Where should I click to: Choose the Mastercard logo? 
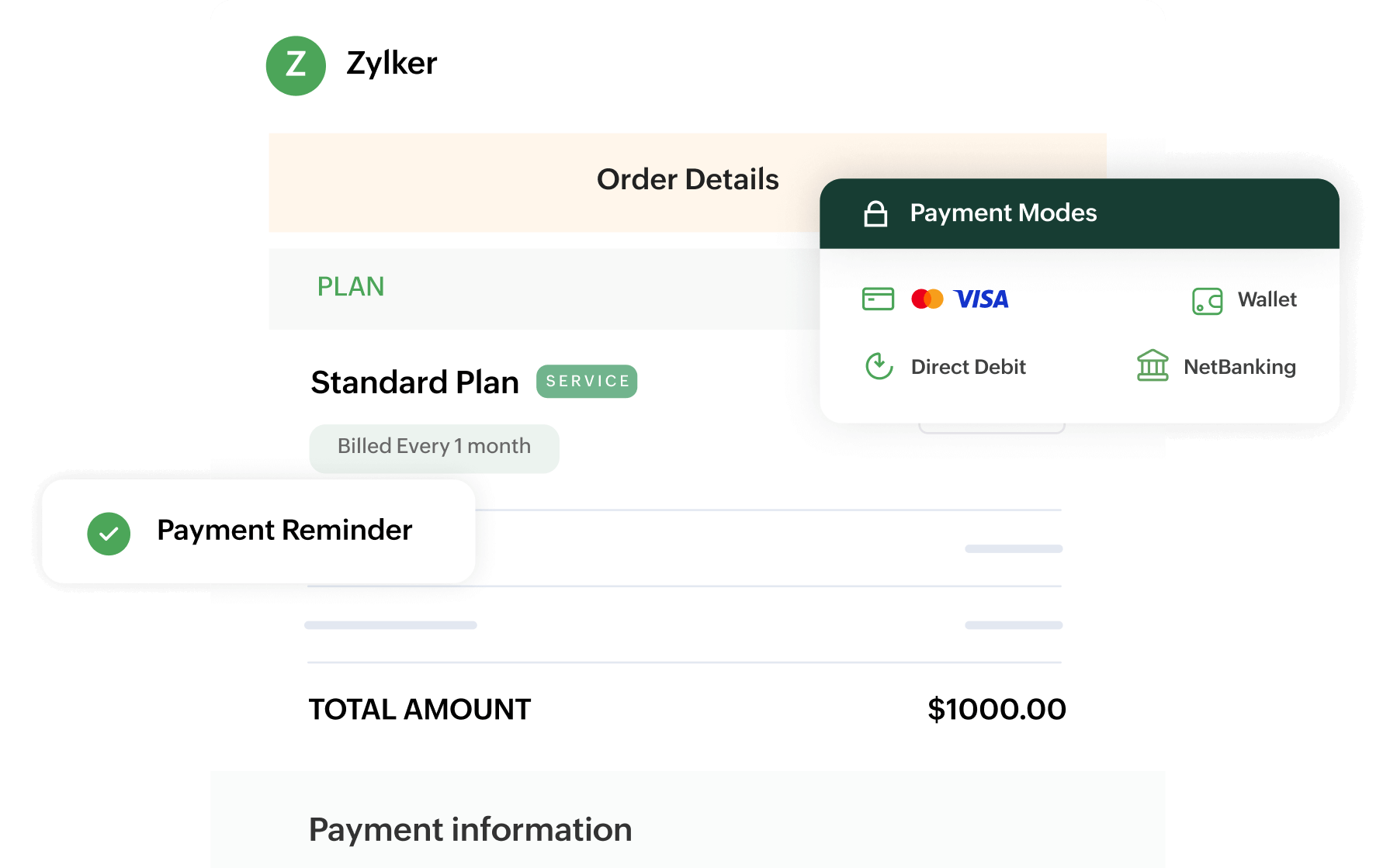point(927,299)
